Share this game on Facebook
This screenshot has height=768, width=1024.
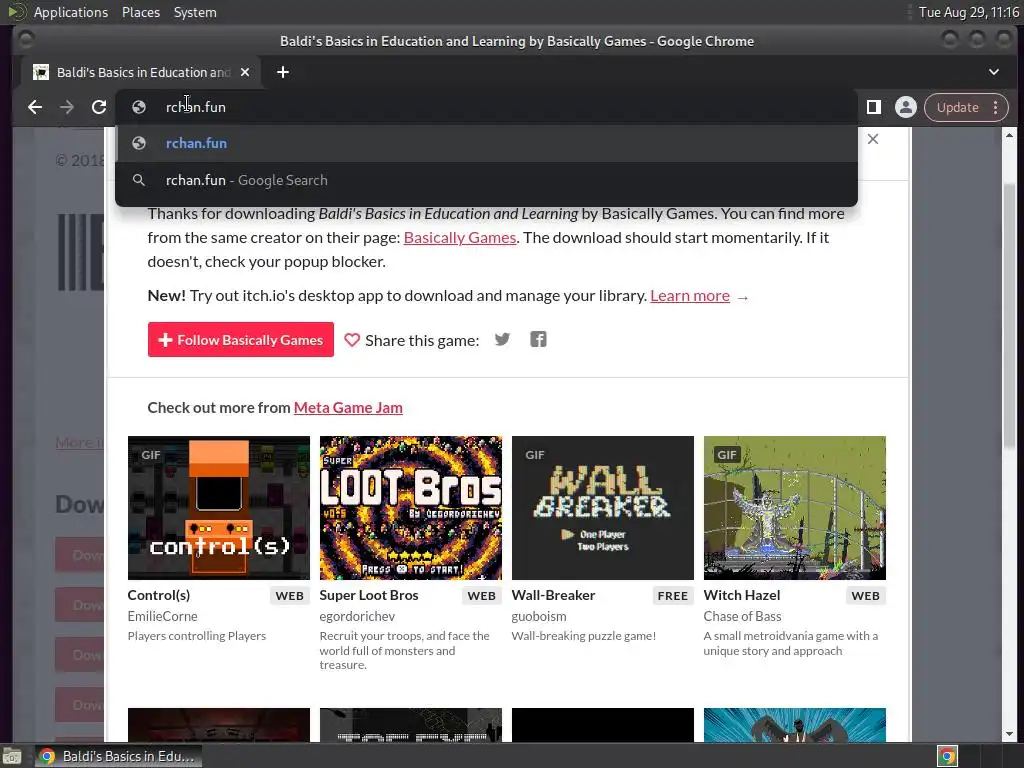[x=538, y=340]
